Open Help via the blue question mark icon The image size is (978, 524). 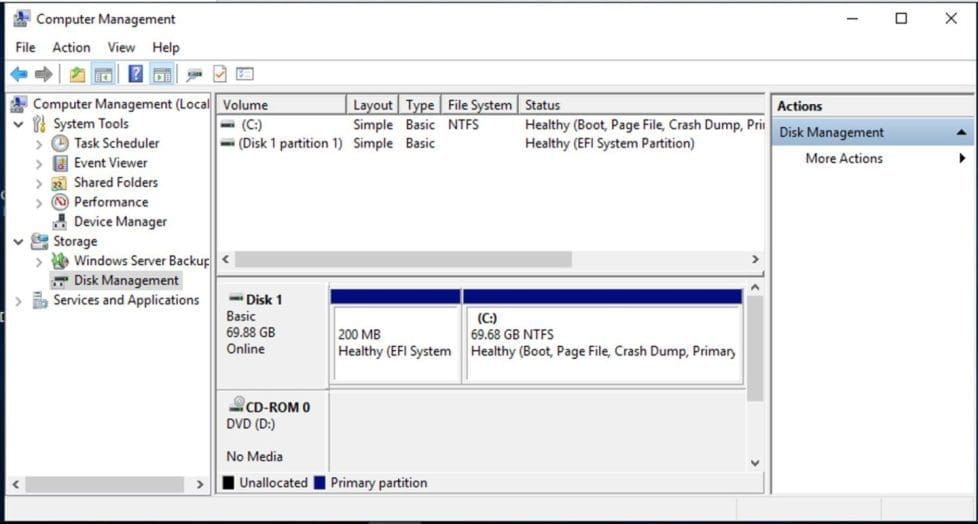tap(135, 74)
